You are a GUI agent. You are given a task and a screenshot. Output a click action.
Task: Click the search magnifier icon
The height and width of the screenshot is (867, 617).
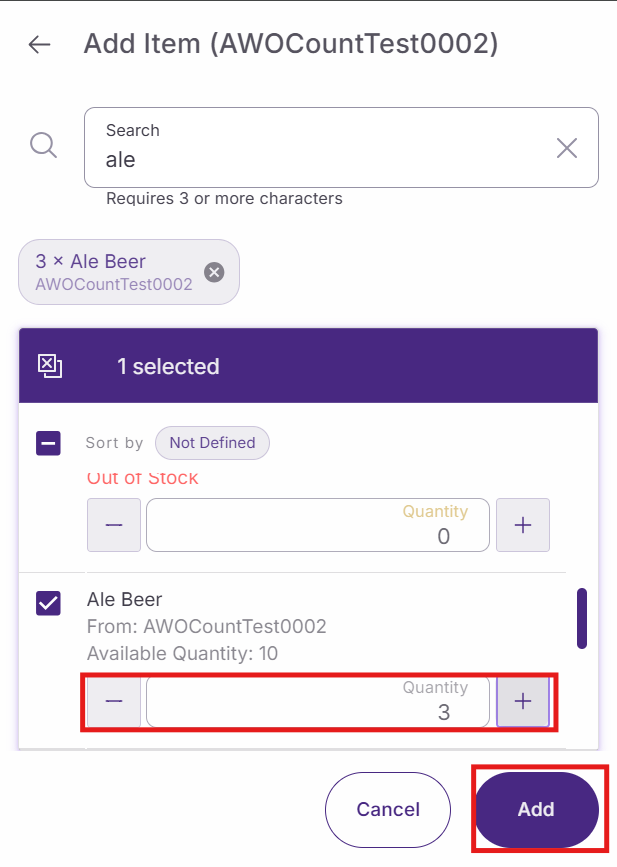click(x=43, y=146)
